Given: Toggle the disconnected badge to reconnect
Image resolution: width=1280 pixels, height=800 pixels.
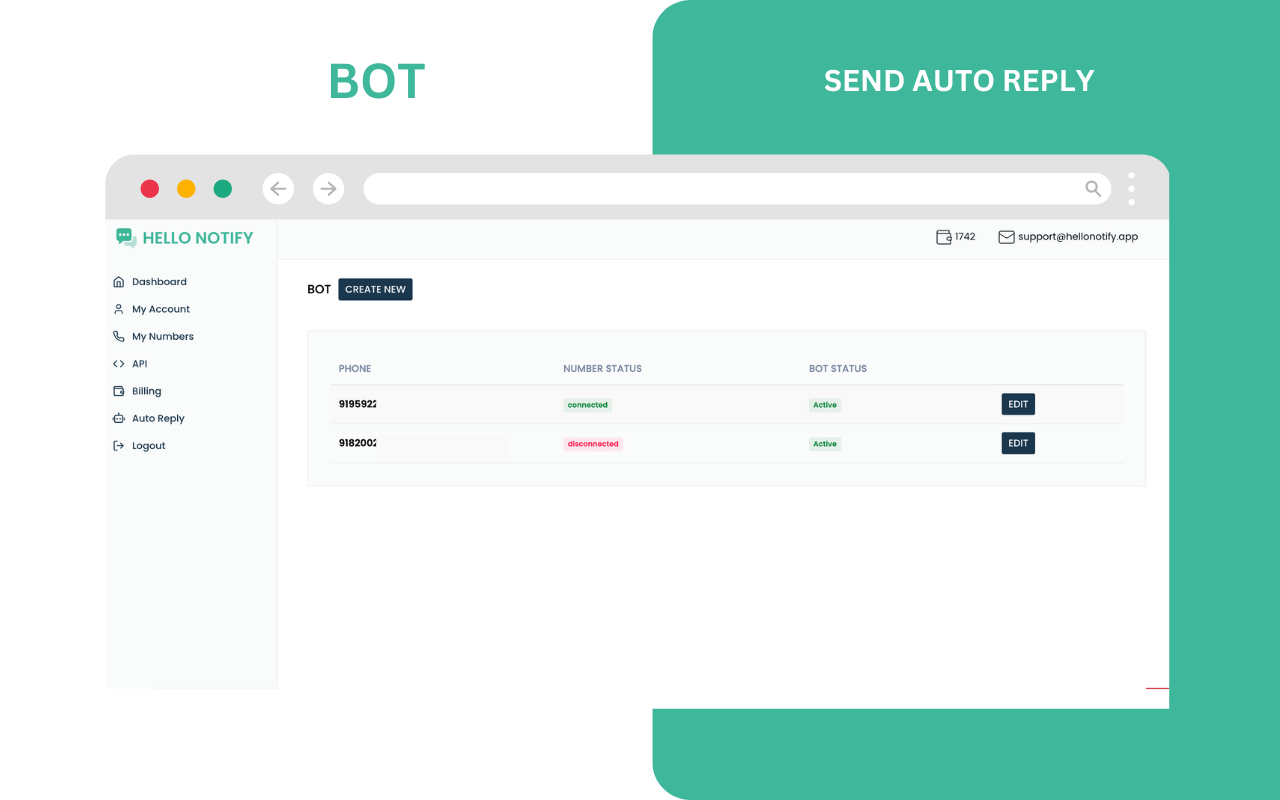Looking at the screenshot, I should coord(592,443).
